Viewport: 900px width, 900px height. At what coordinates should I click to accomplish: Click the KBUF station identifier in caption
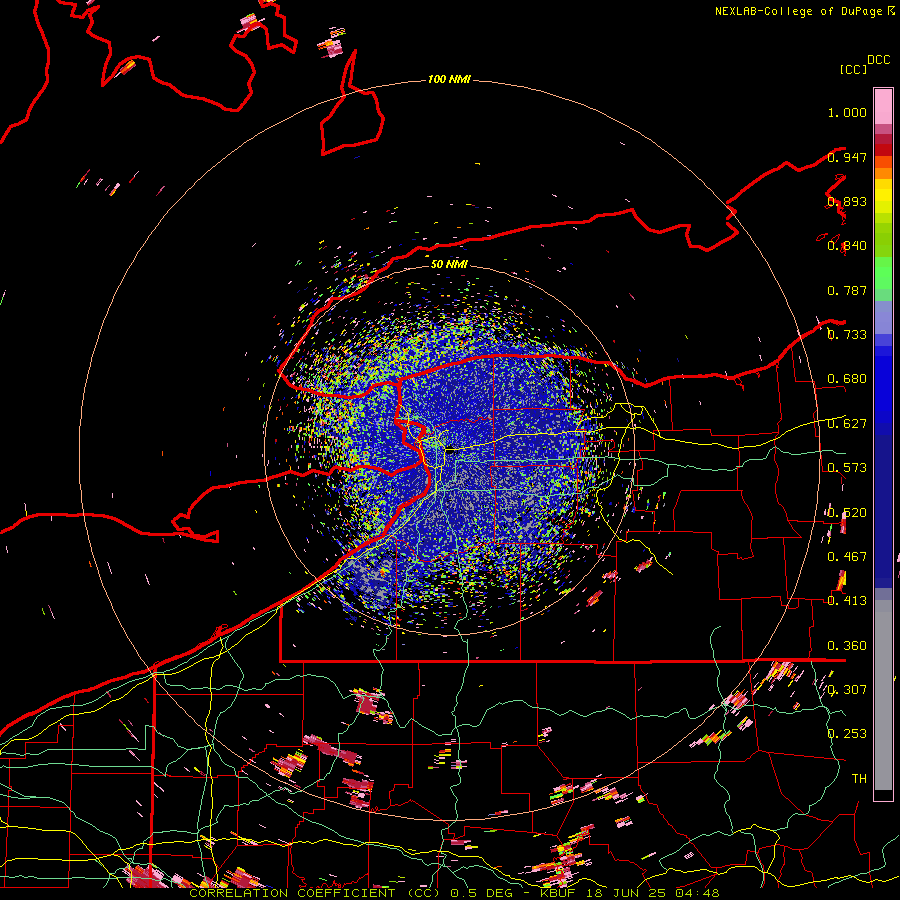[558, 893]
